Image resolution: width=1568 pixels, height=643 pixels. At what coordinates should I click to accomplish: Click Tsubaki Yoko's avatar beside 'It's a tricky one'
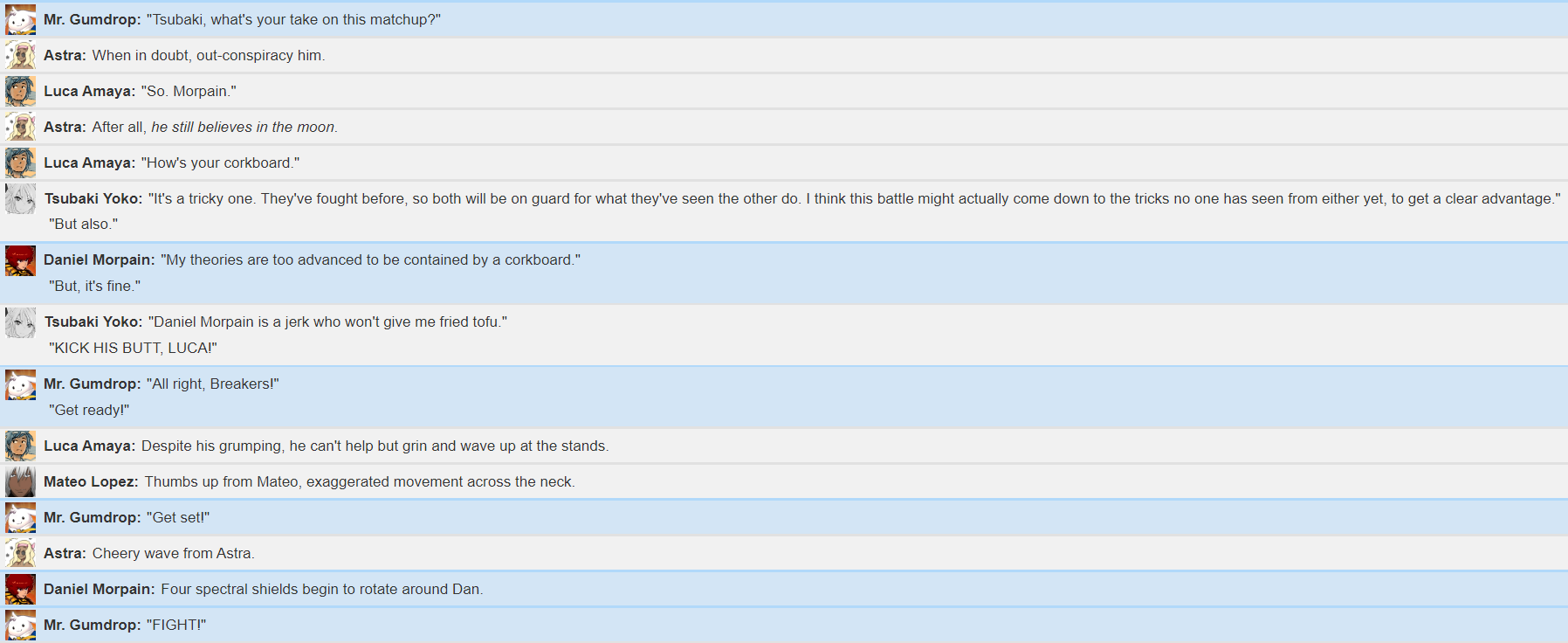click(x=21, y=199)
